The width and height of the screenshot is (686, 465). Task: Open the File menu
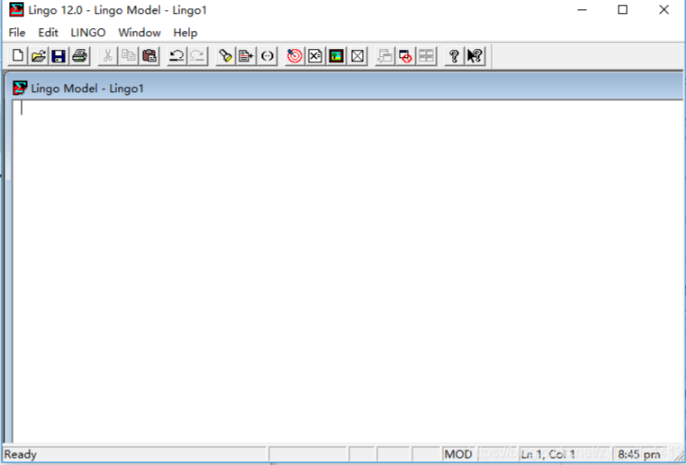point(17,32)
